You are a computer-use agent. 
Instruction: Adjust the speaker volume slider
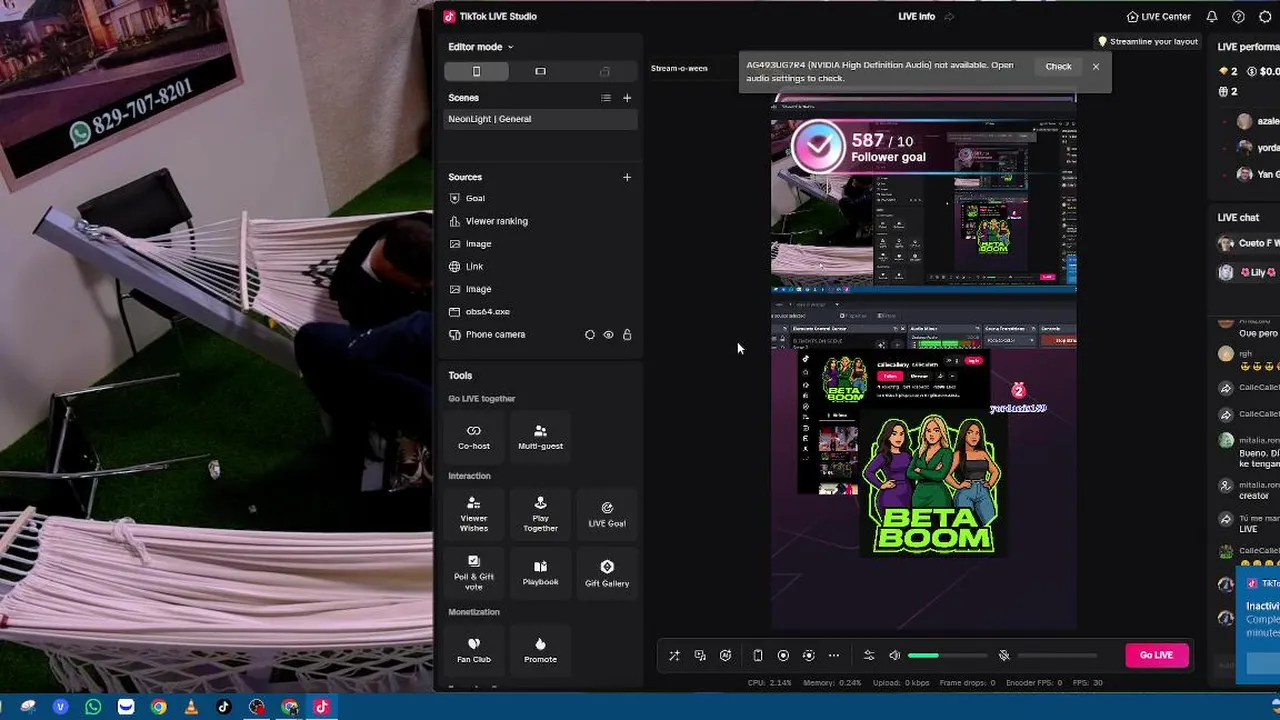[x=947, y=656]
